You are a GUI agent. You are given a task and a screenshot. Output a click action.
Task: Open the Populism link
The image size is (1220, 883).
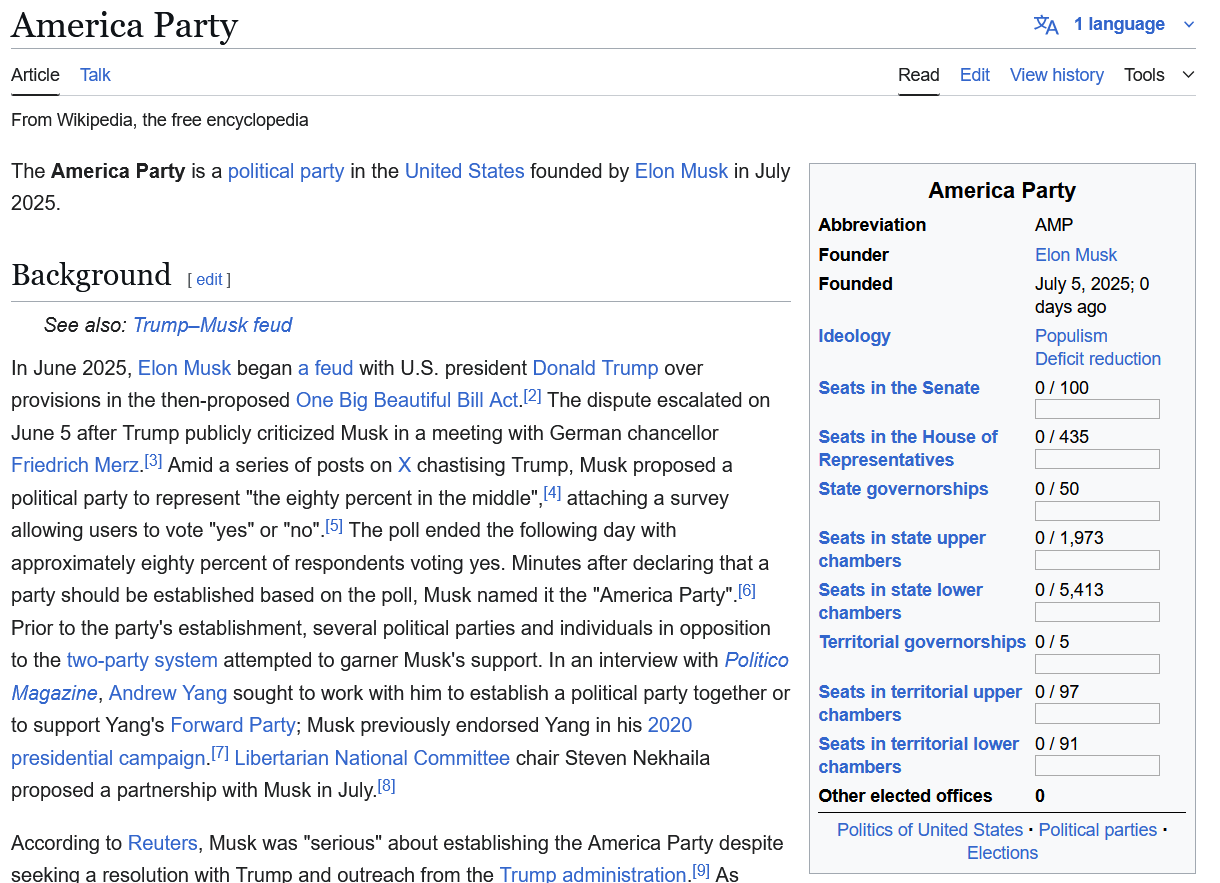[x=1071, y=336]
